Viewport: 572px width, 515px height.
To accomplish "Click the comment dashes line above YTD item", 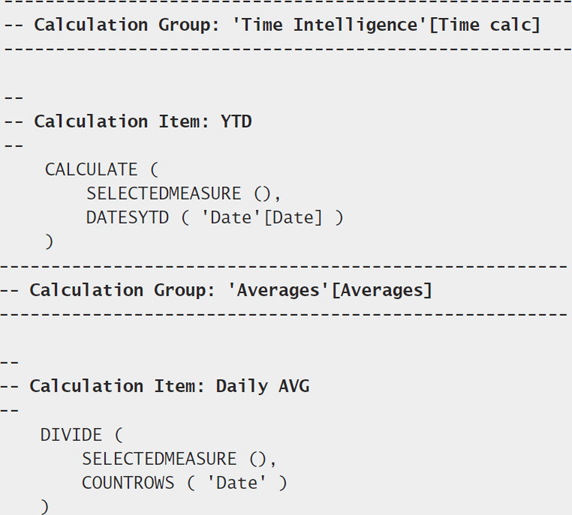I will [x=14, y=98].
